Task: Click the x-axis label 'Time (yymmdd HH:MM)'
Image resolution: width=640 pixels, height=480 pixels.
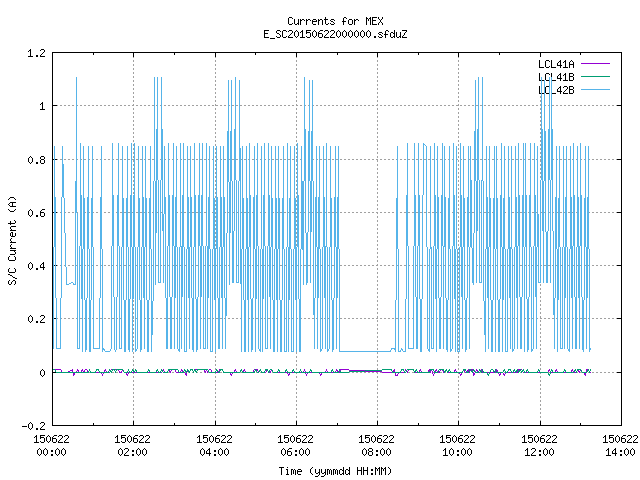Action: (335, 471)
